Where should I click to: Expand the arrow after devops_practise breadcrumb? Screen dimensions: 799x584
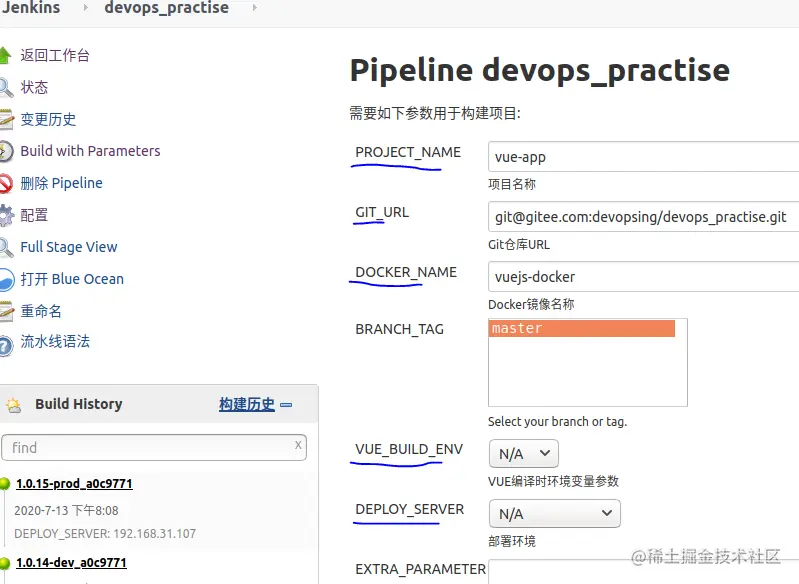(255, 8)
